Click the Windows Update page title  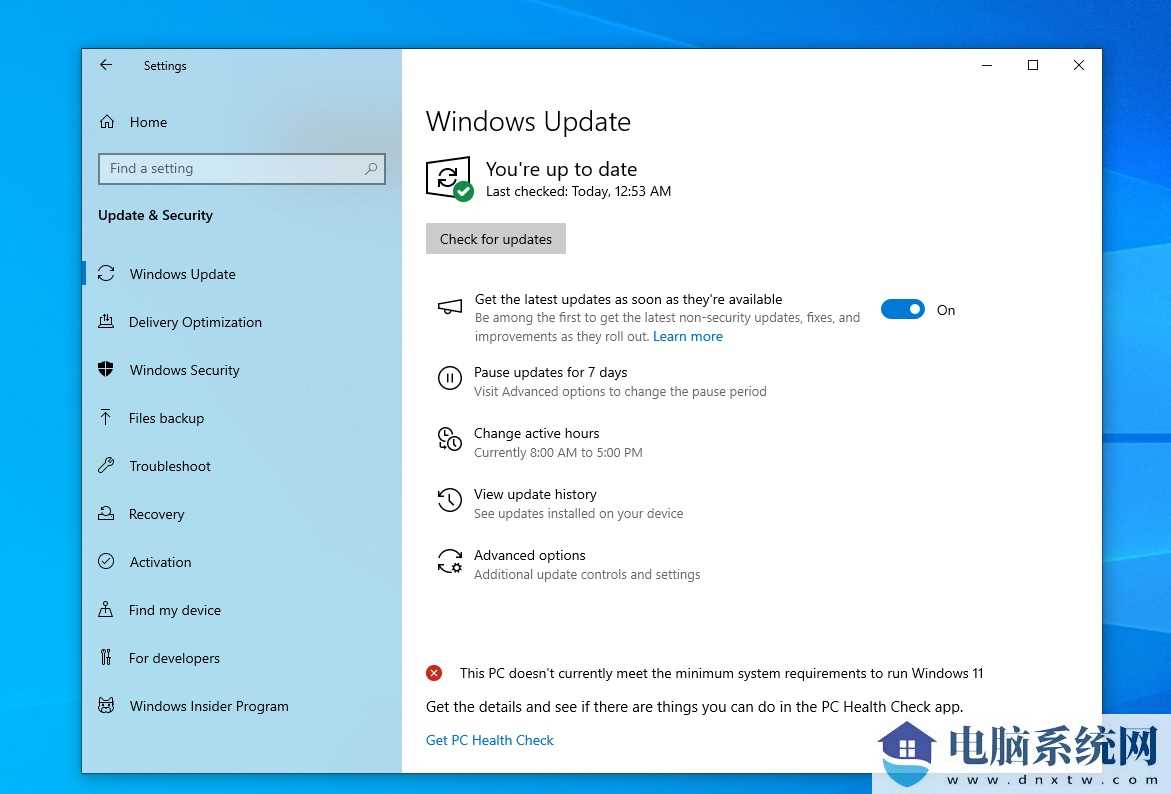tap(528, 121)
